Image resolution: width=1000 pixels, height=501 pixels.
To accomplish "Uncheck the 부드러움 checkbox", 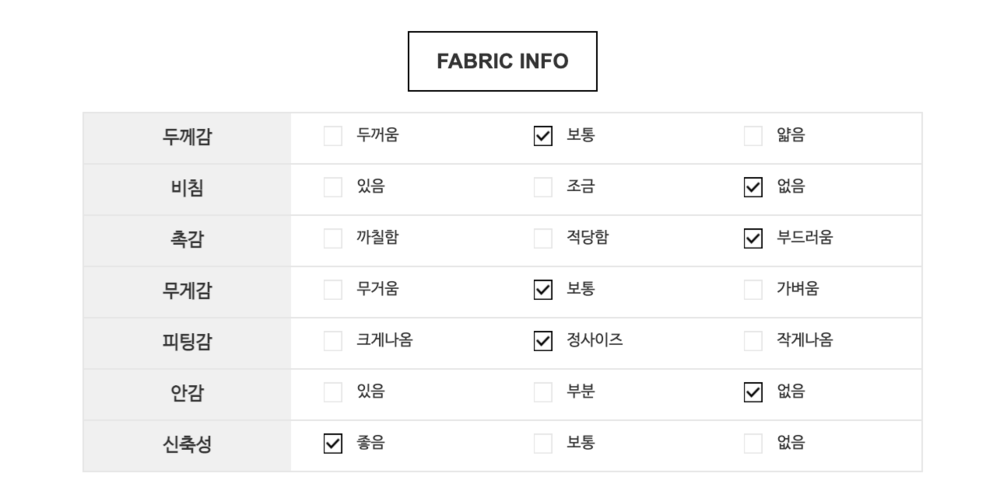I will pos(753,239).
